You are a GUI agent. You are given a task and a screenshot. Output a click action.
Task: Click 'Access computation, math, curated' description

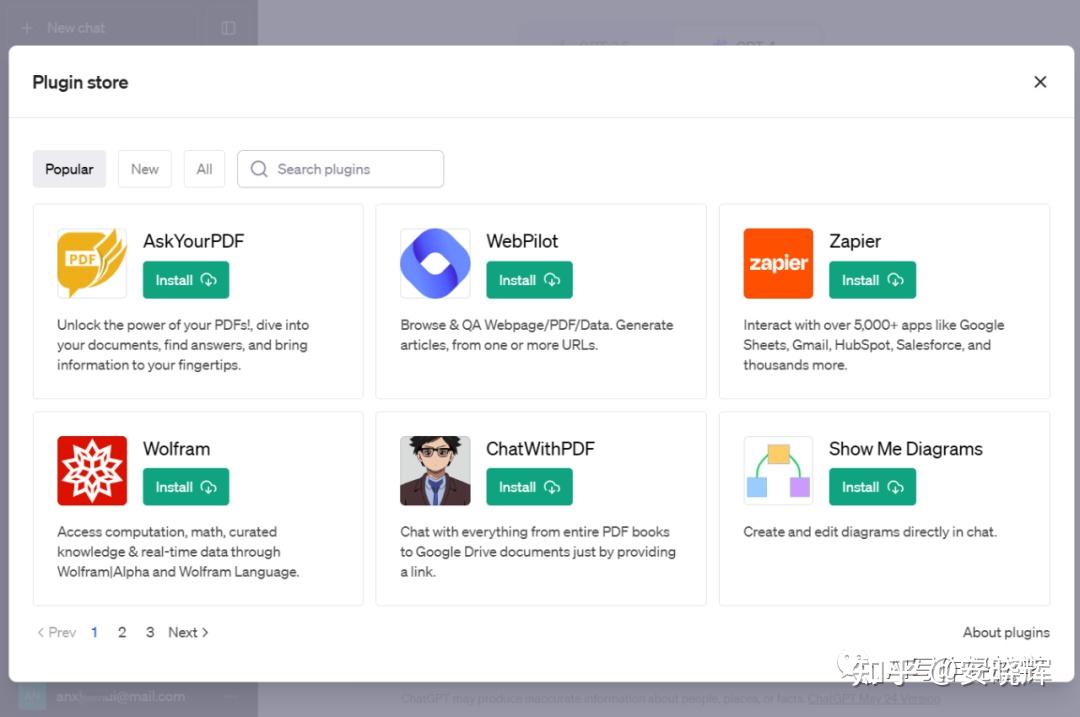click(178, 552)
